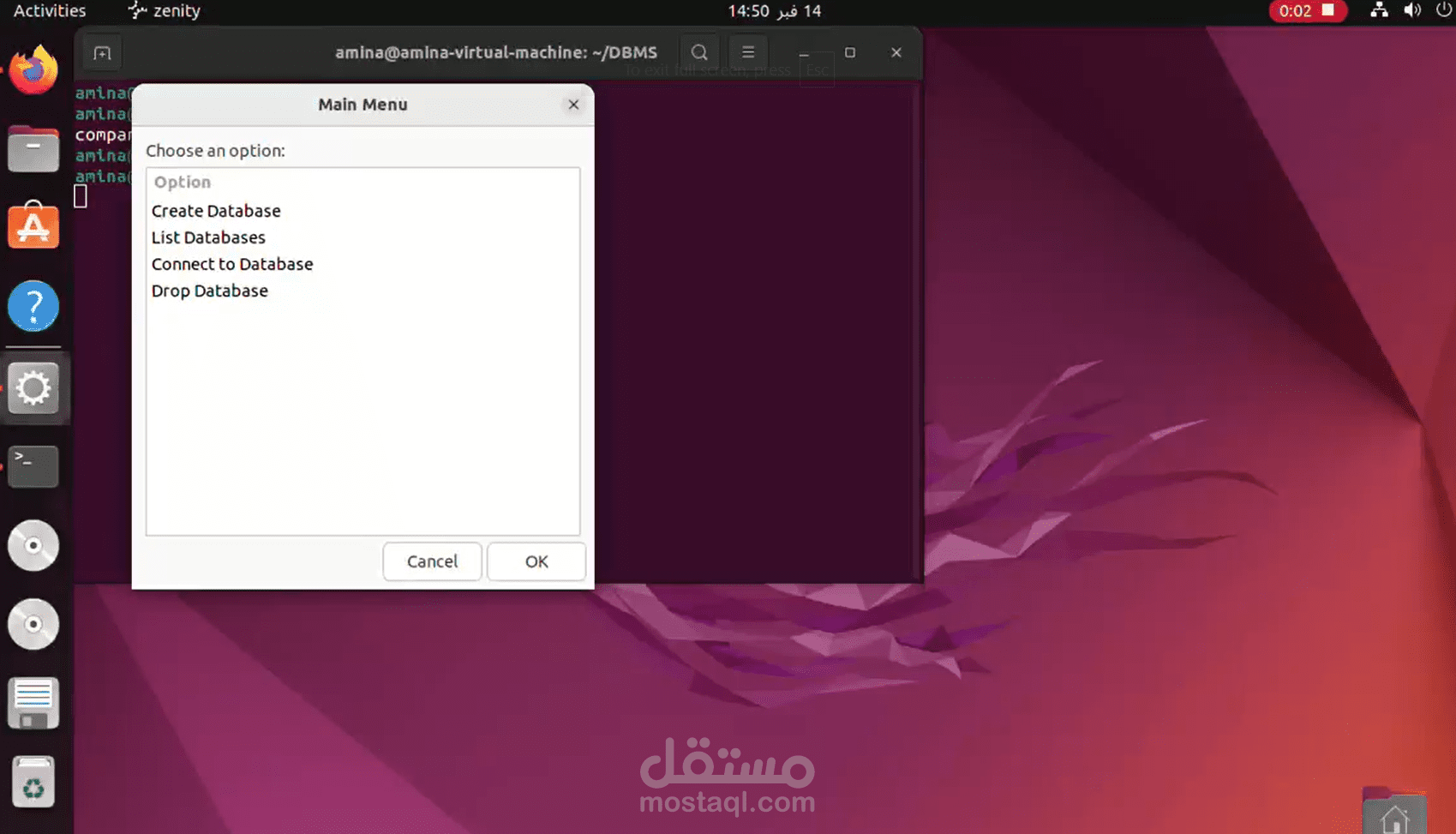Open a new terminal tab

tap(101, 52)
